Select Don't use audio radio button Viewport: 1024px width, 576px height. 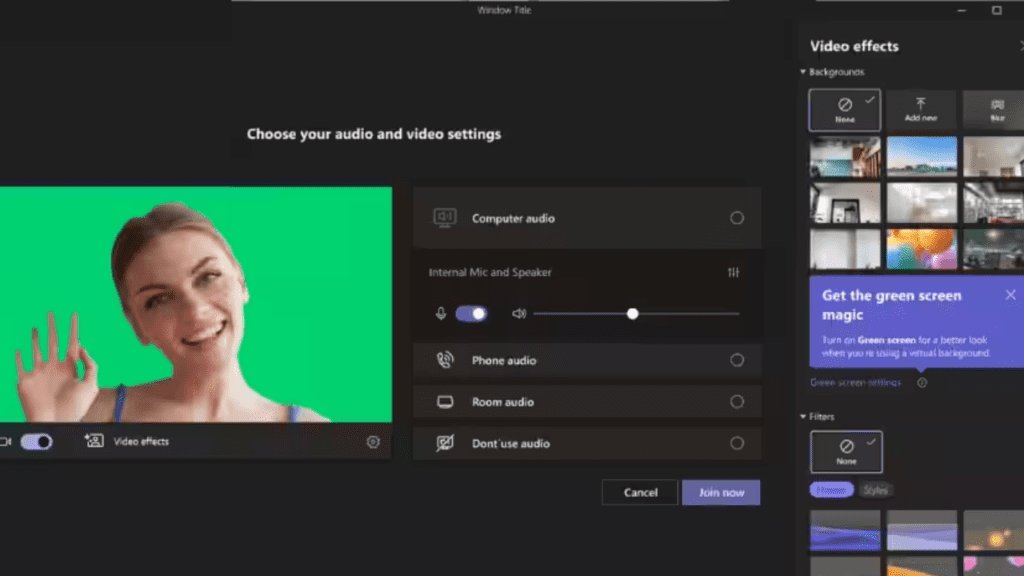pyautogui.click(x=737, y=443)
